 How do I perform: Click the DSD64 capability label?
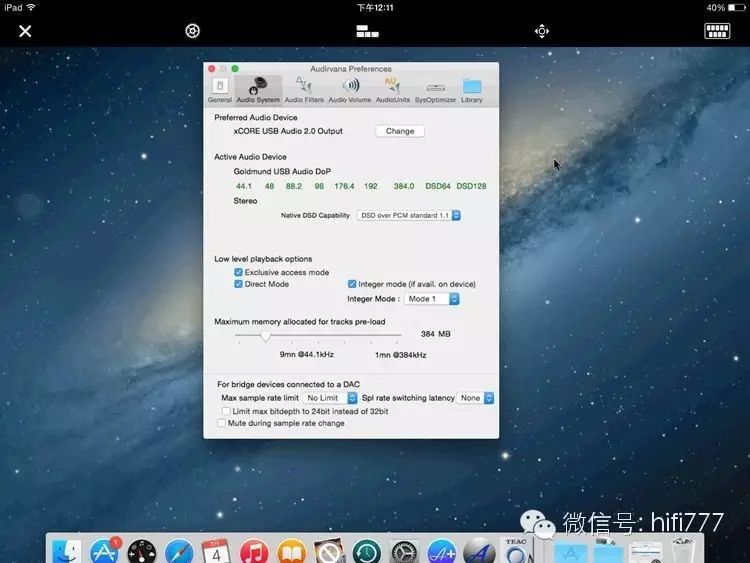[x=438, y=186]
